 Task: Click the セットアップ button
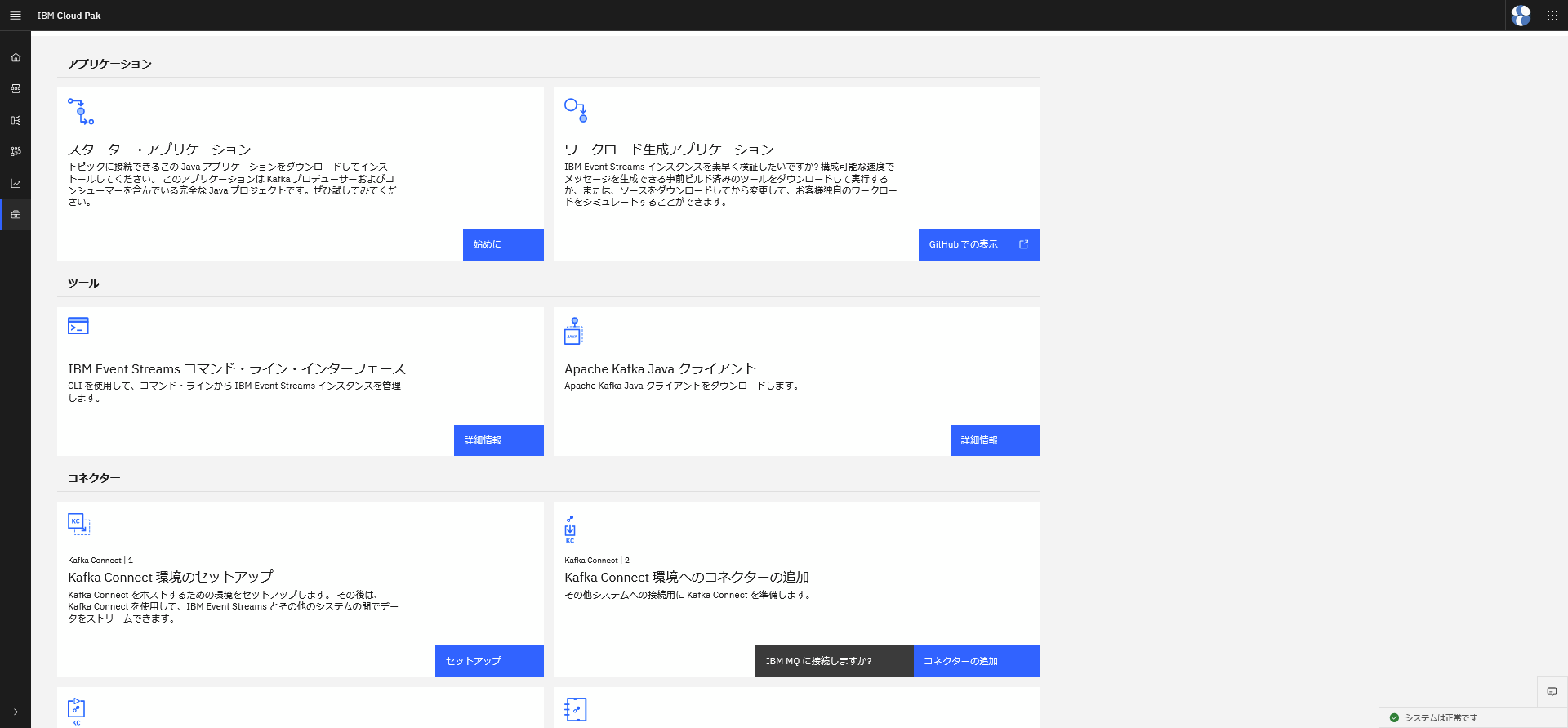coord(489,660)
